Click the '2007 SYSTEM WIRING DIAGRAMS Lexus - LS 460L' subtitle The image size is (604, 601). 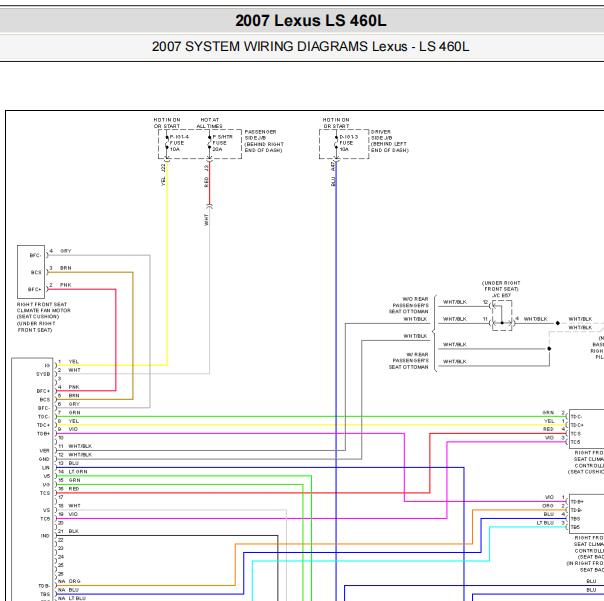pyautogui.click(x=310, y=47)
